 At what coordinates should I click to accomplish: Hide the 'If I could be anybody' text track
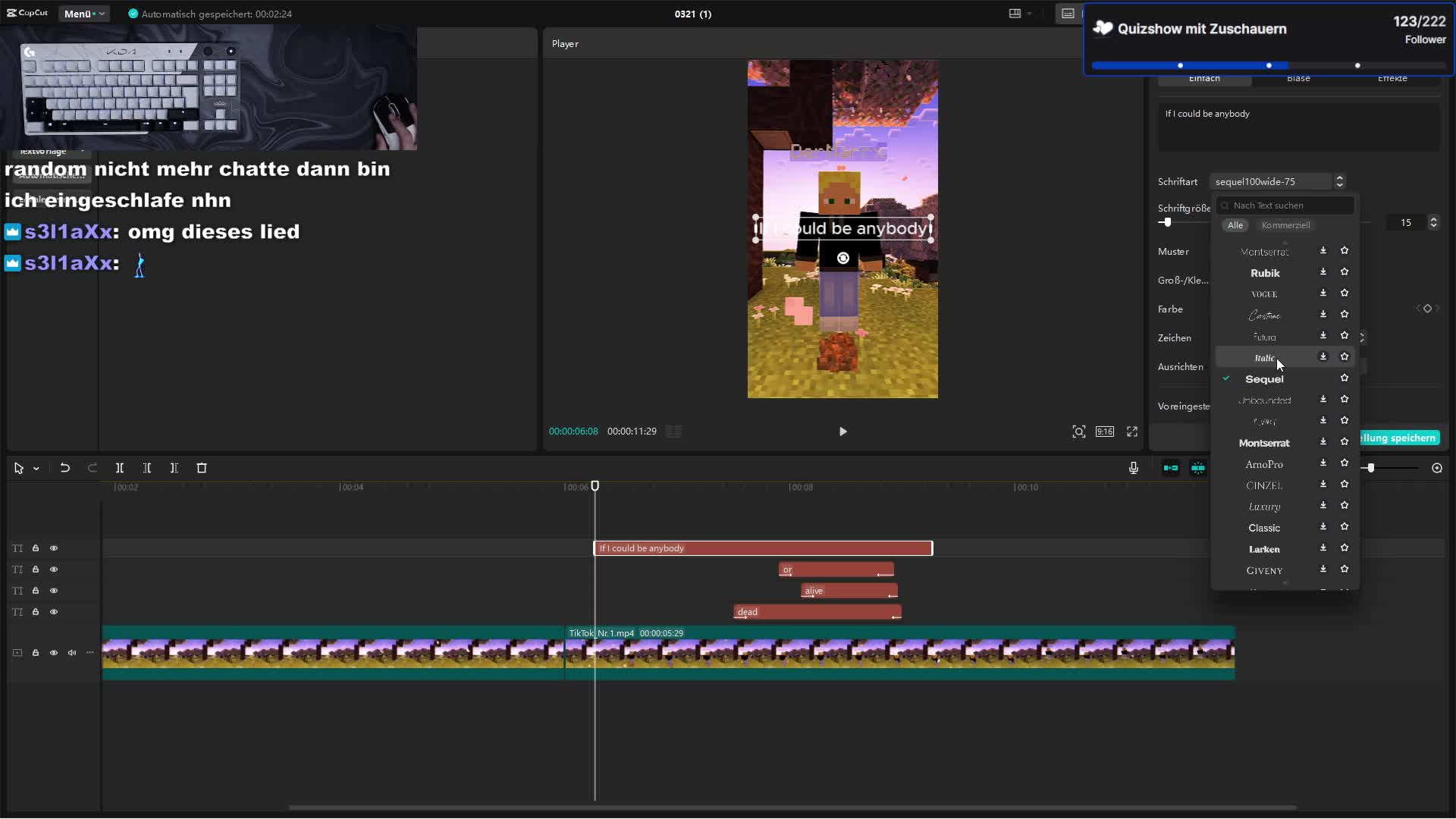(x=54, y=548)
